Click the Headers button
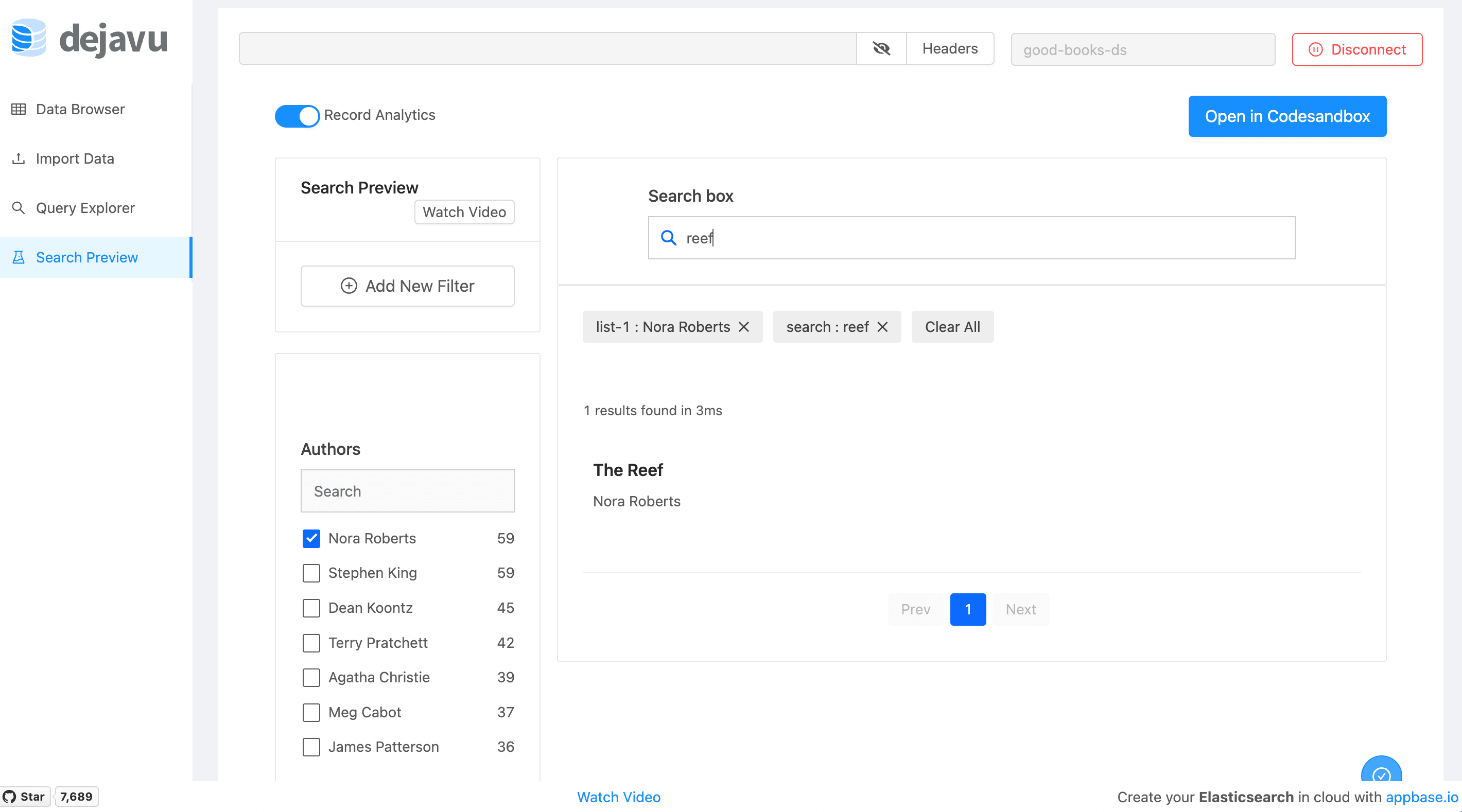The height and width of the screenshot is (812, 1462). pyautogui.click(x=949, y=48)
